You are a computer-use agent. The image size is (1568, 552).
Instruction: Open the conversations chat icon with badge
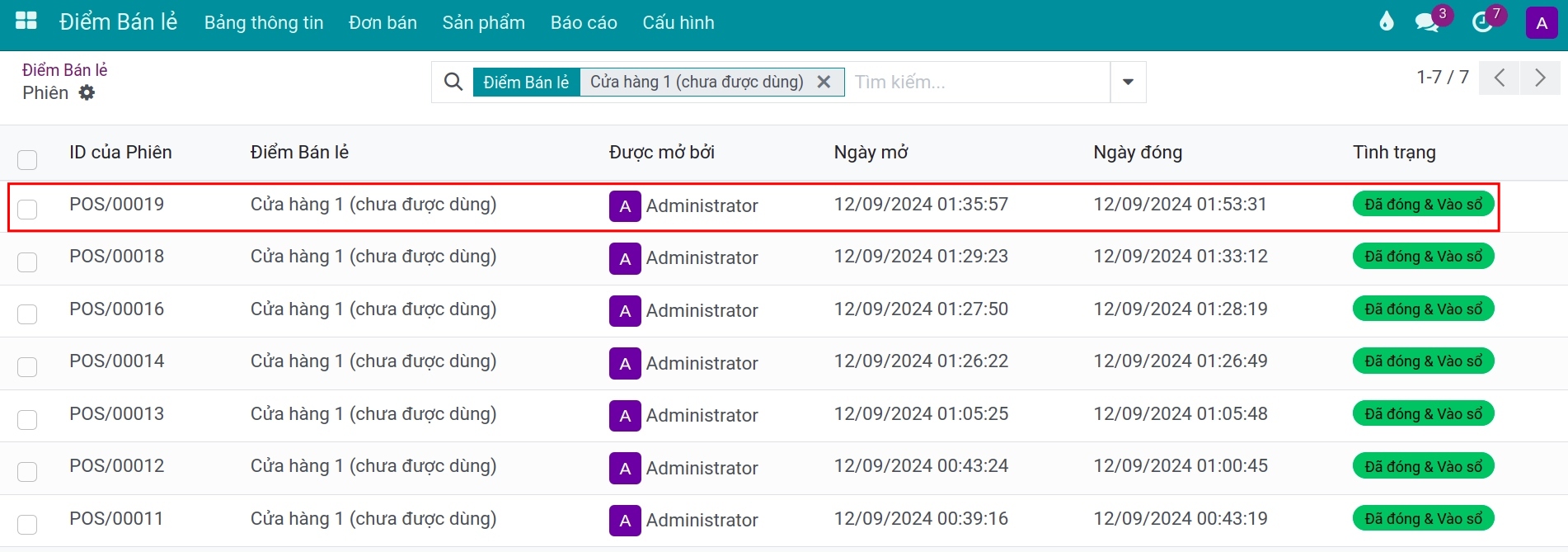(x=1426, y=22)
